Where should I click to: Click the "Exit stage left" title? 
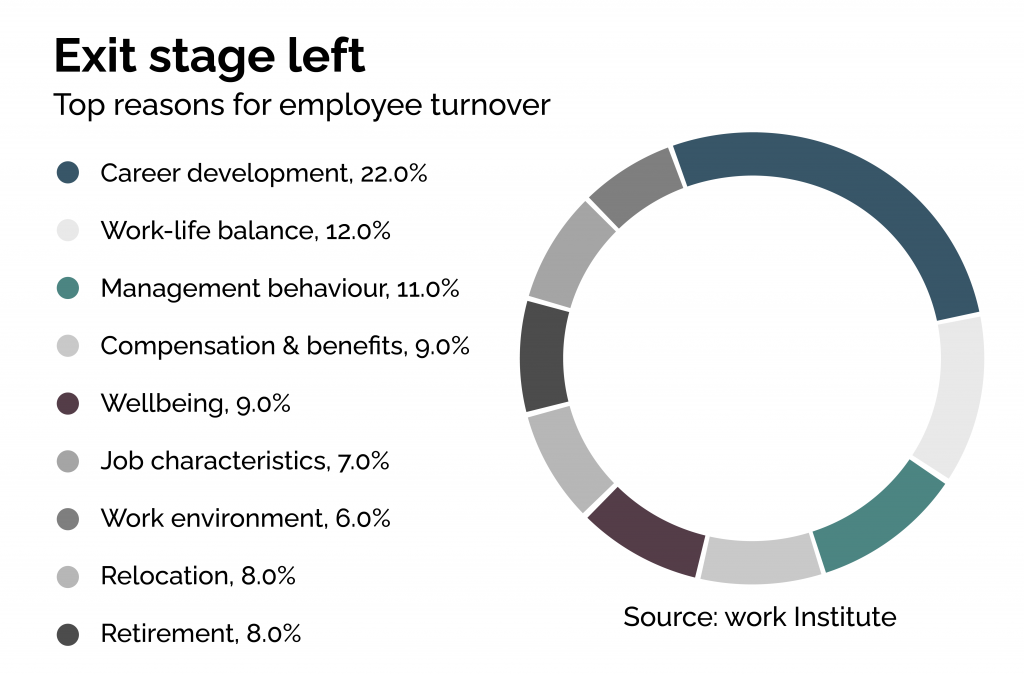209,57
